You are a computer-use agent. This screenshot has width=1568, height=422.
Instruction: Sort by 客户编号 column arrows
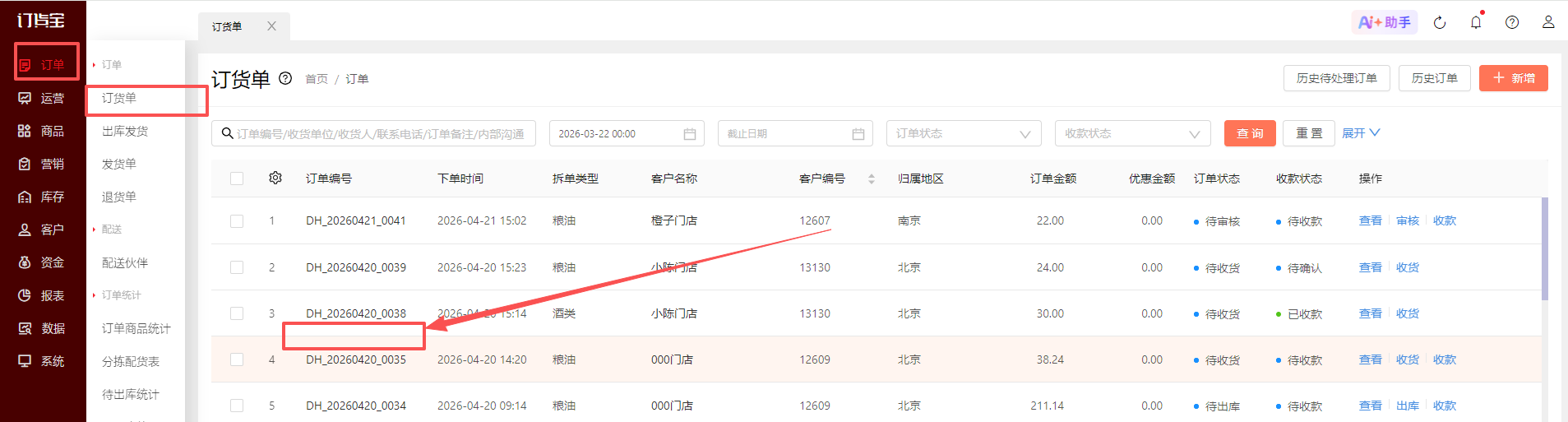point(872,179)
